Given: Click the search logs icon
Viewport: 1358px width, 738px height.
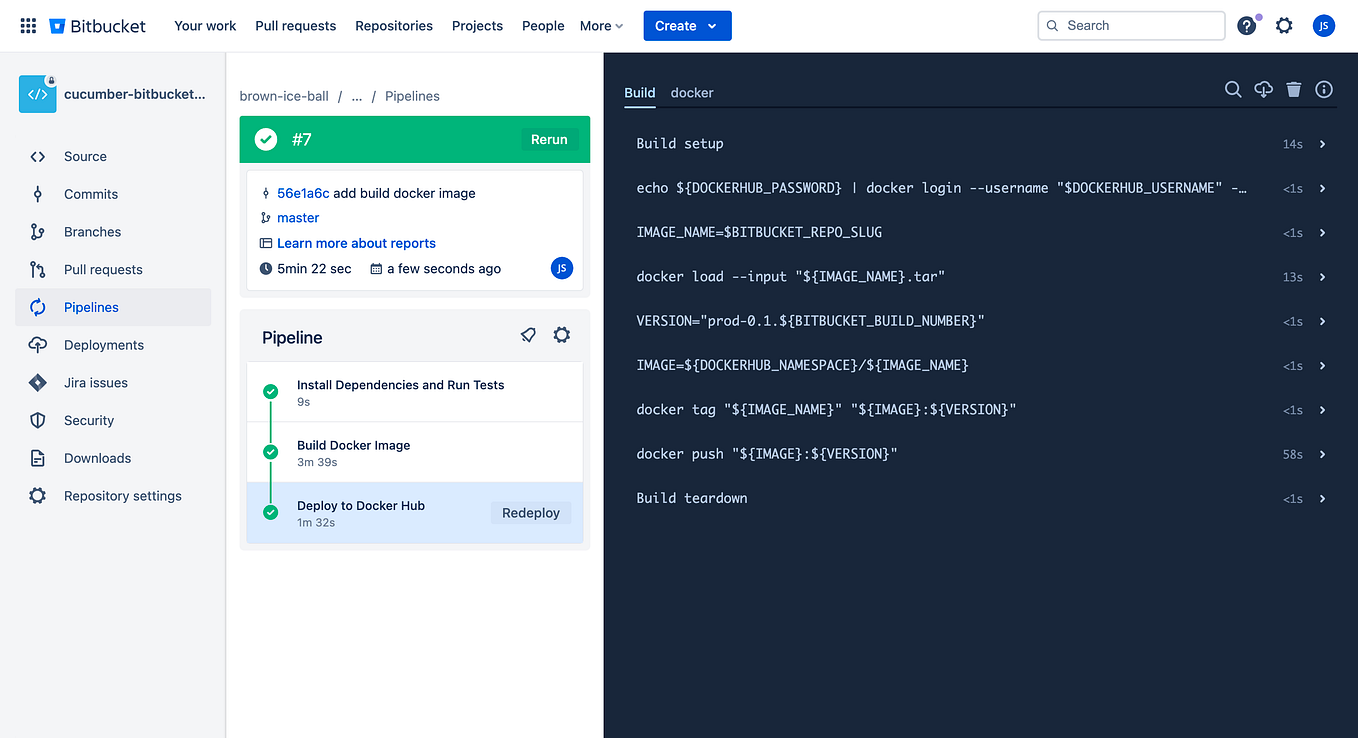Looking at the screenshot, I should (x=1233, y=89).
